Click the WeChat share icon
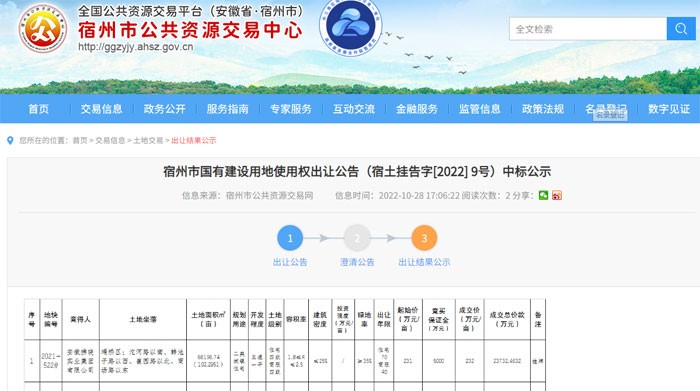This screenshot has width=700, height=391. click(x=543, y=196)
